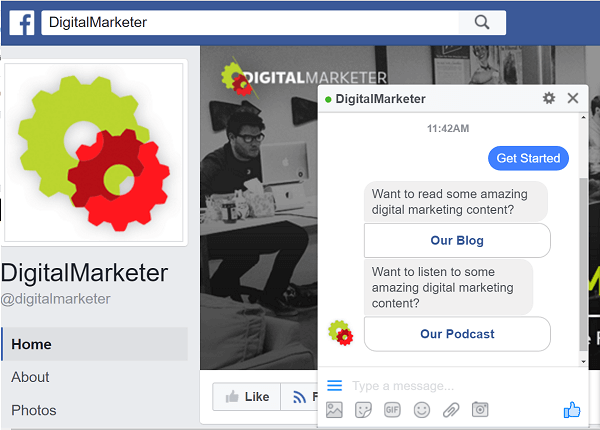The image size is (600, 430).
Task: Open the sticker picker icon
Action: pyautogui.click(x=363, y=410)
